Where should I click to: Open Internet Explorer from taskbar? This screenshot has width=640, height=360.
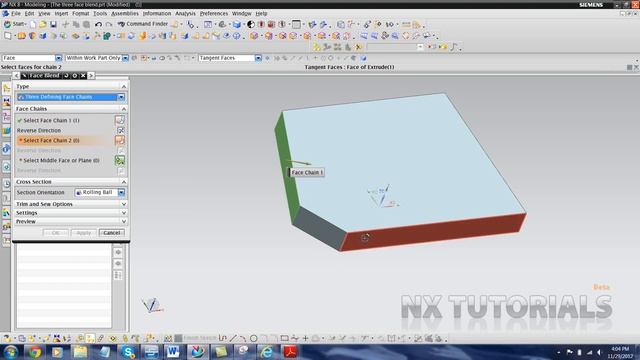pos(267,352)
